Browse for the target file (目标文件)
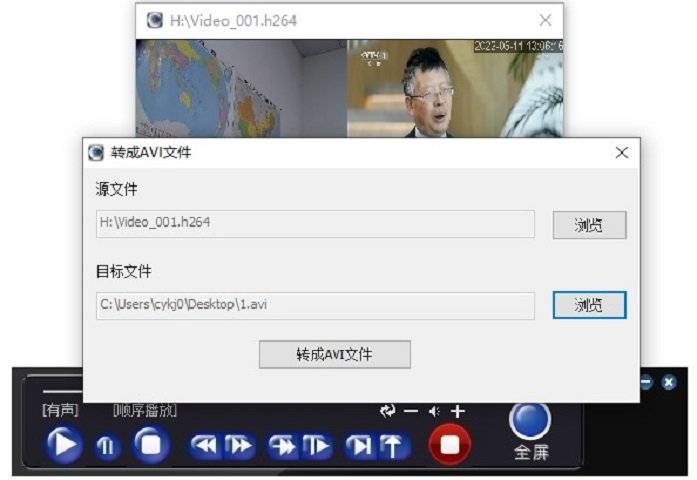 coord(589,305)
